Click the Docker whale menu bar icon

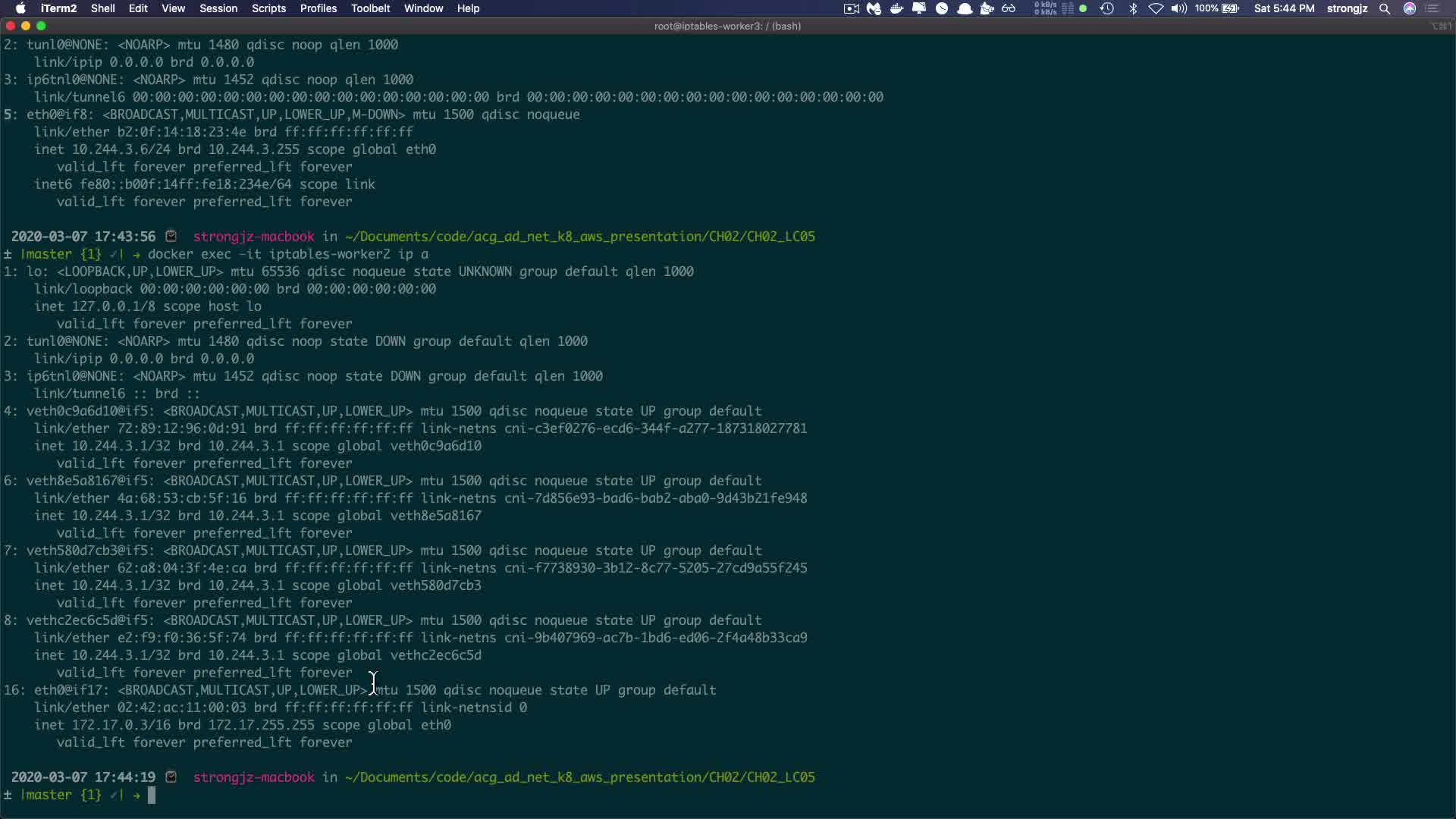pyautogui.click(x=896, y=8)
